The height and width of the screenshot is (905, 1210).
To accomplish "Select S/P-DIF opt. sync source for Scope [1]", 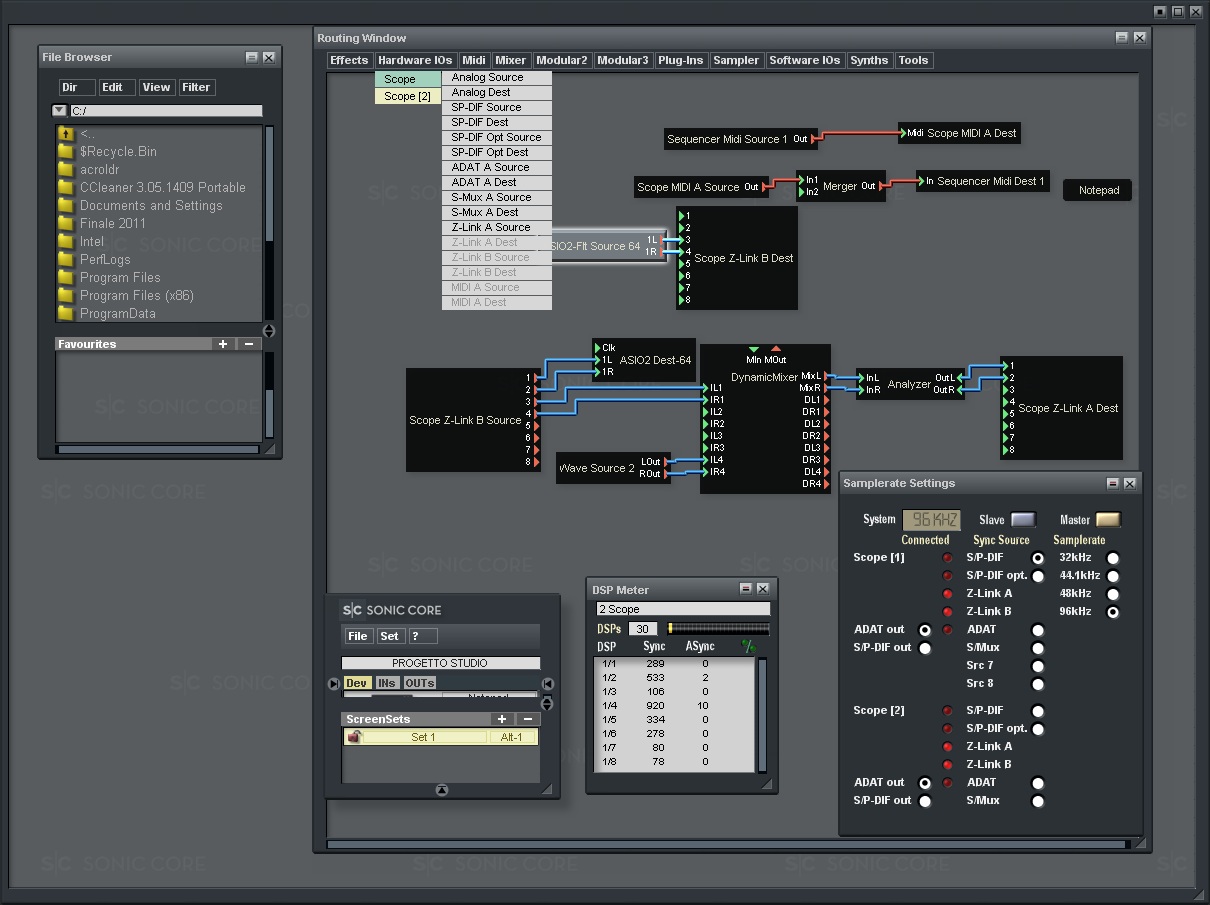I will [x=1038, y=576].
